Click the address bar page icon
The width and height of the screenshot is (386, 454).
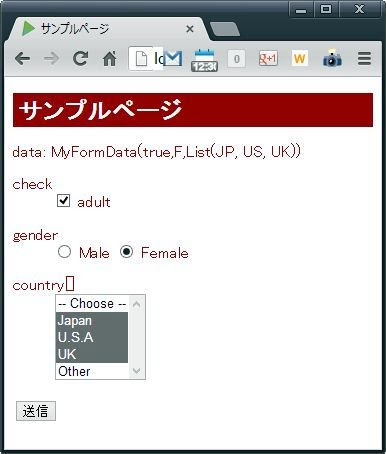pyautogui.click(x=141, y=59)
